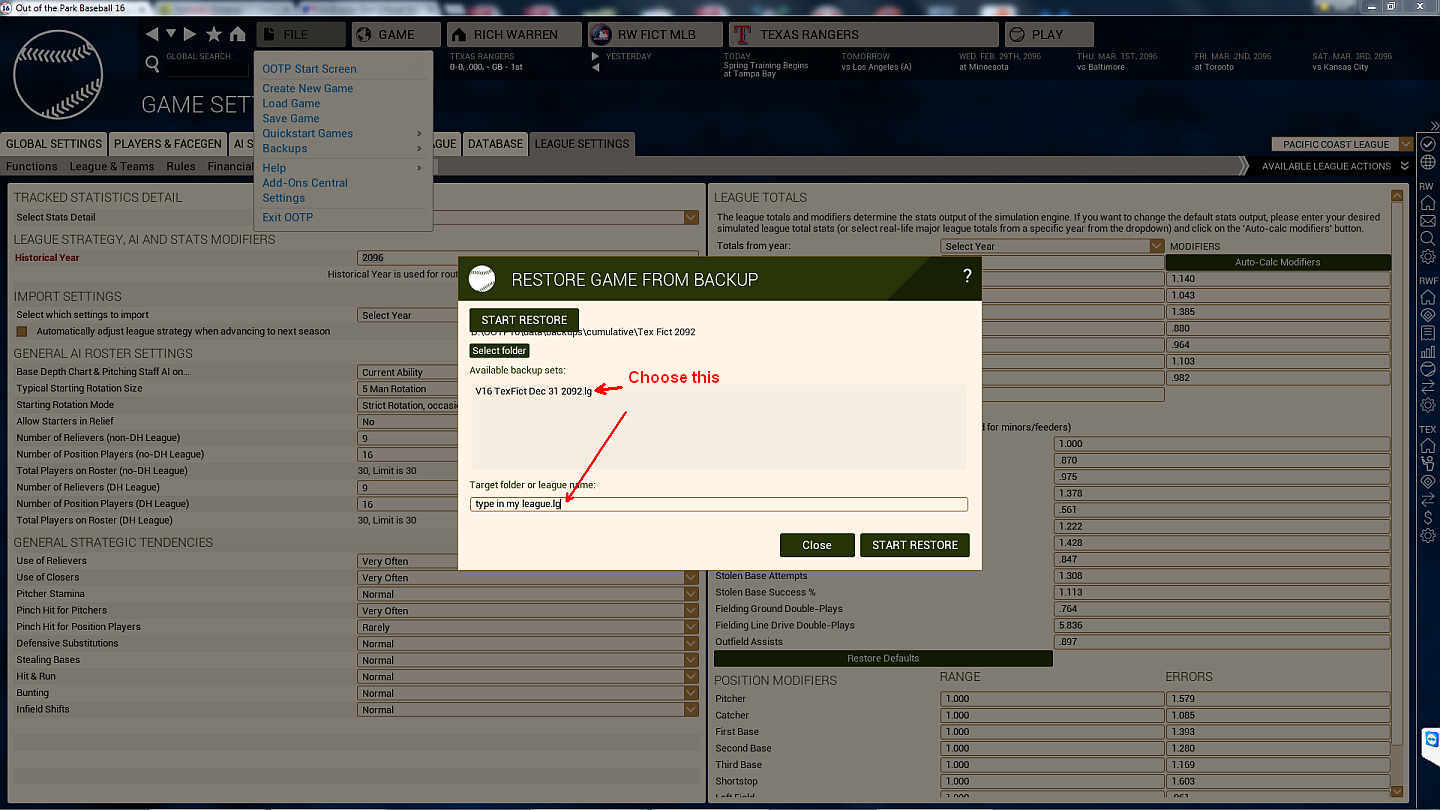Click the home icon beside the star
This screenshot has height=810, width=1440.
pyautogui.click(x=237, y=34)
